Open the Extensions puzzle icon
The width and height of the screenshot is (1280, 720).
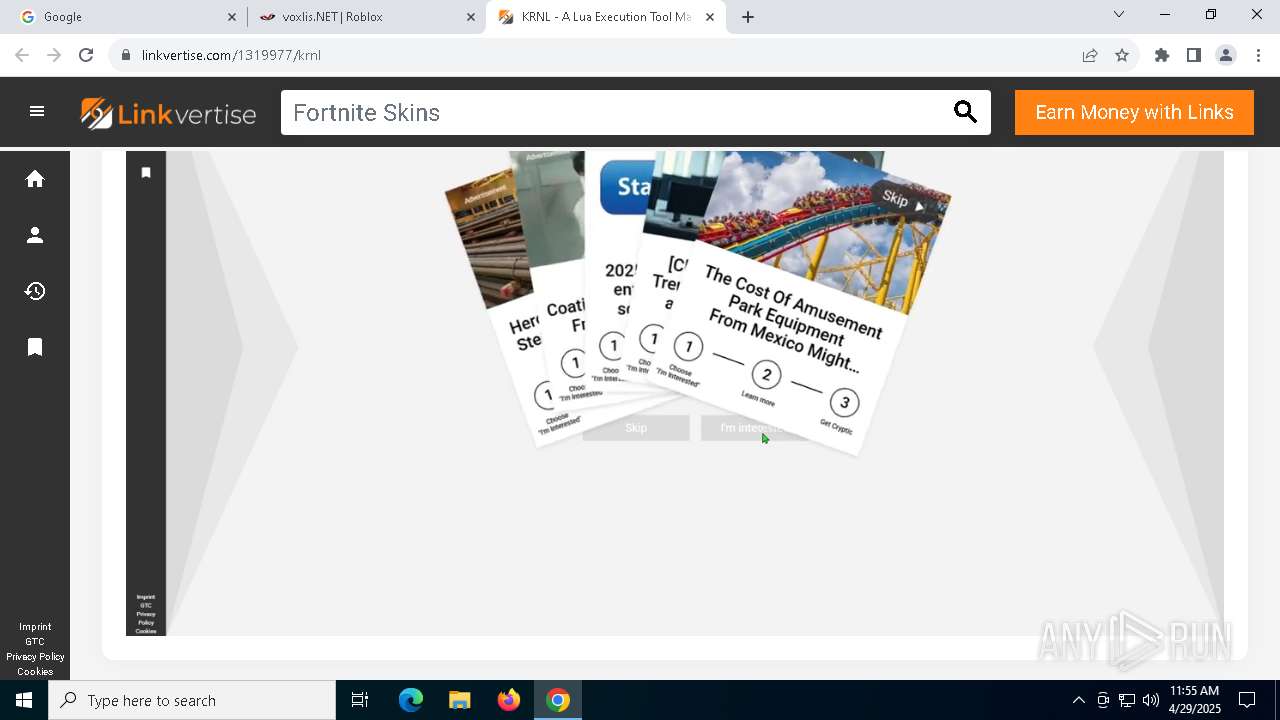[1162, 55]
